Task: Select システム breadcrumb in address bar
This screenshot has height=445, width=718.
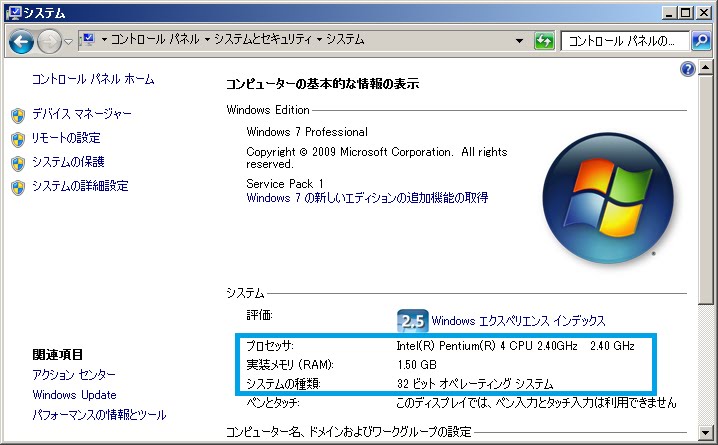Action: [x=345, y=40]
